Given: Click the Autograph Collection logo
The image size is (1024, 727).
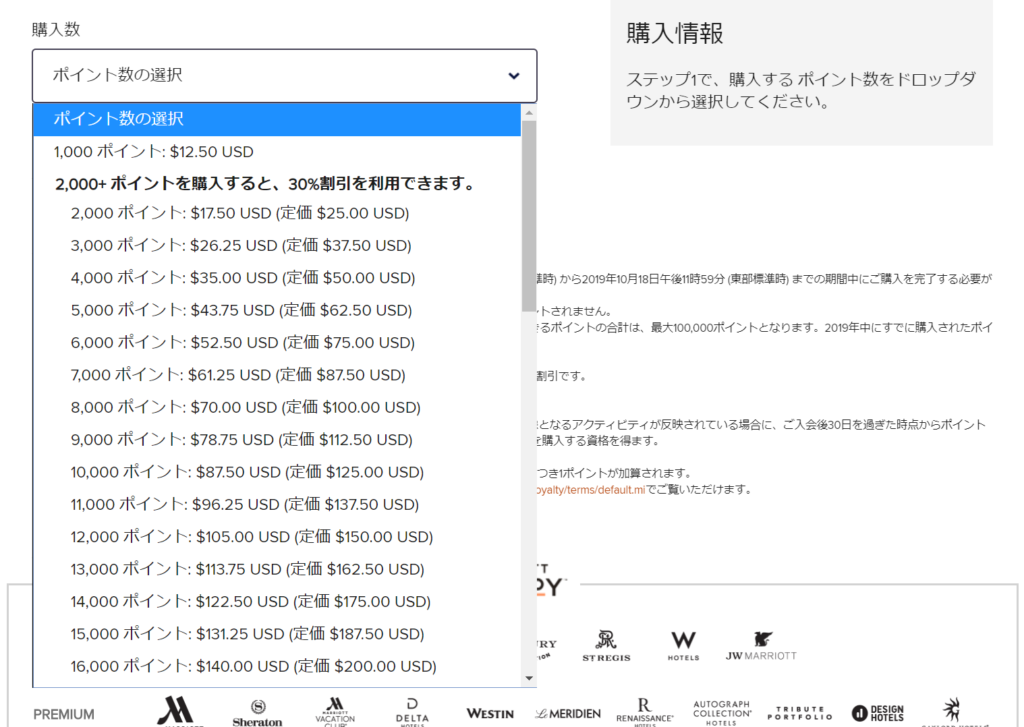Looking at the screenshot, I should coord(722,711).
